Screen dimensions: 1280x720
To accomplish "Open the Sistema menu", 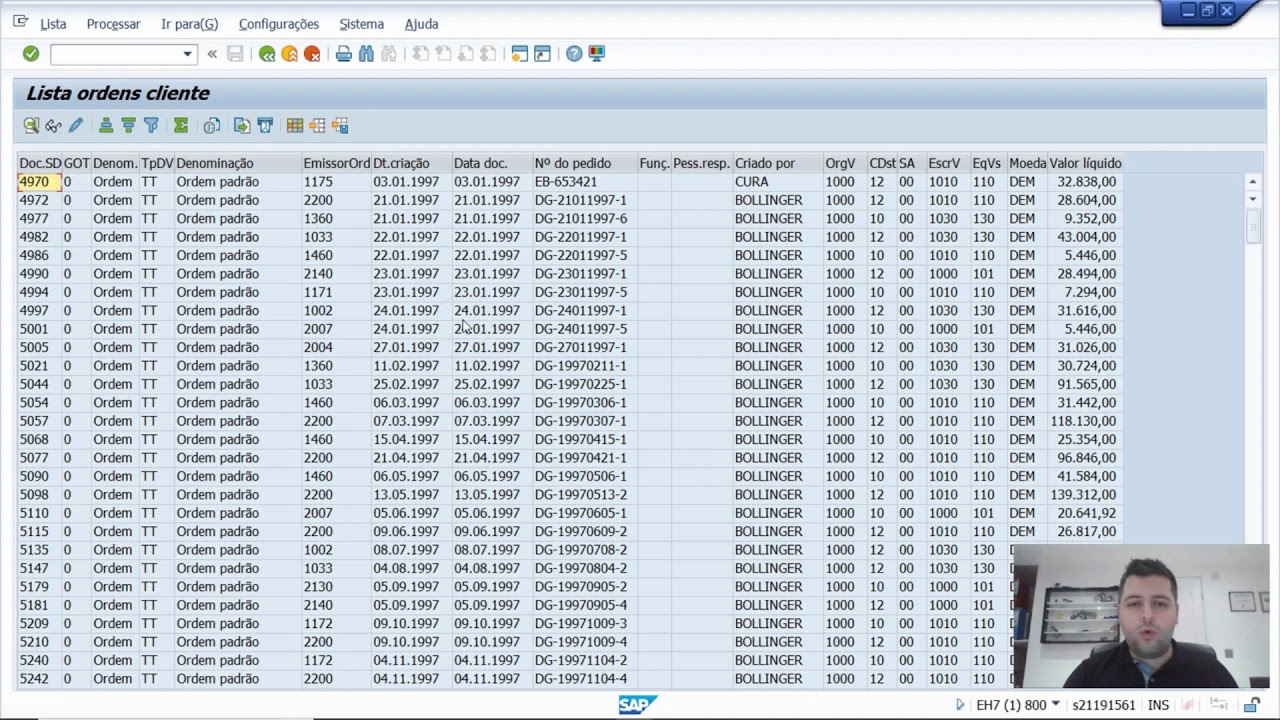I will tap(361, 24).
